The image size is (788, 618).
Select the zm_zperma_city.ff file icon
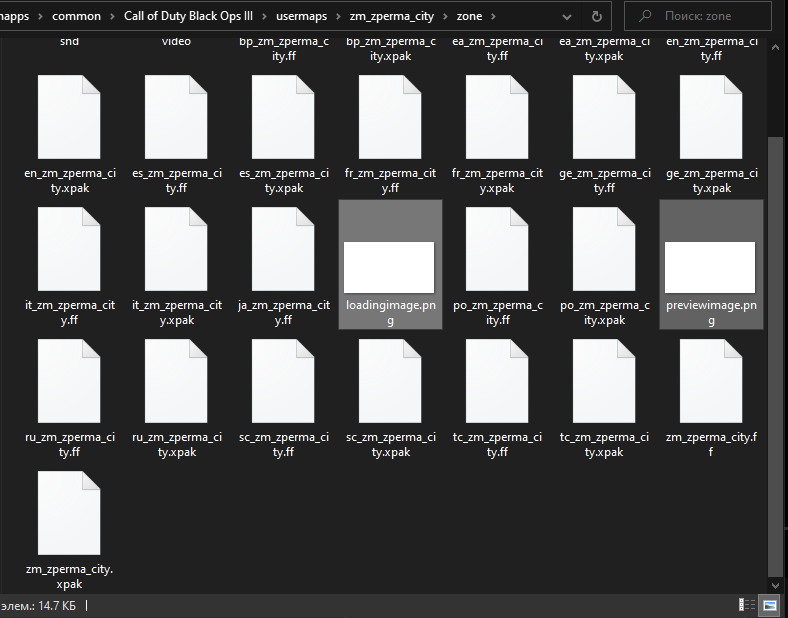tap(711, 381)
